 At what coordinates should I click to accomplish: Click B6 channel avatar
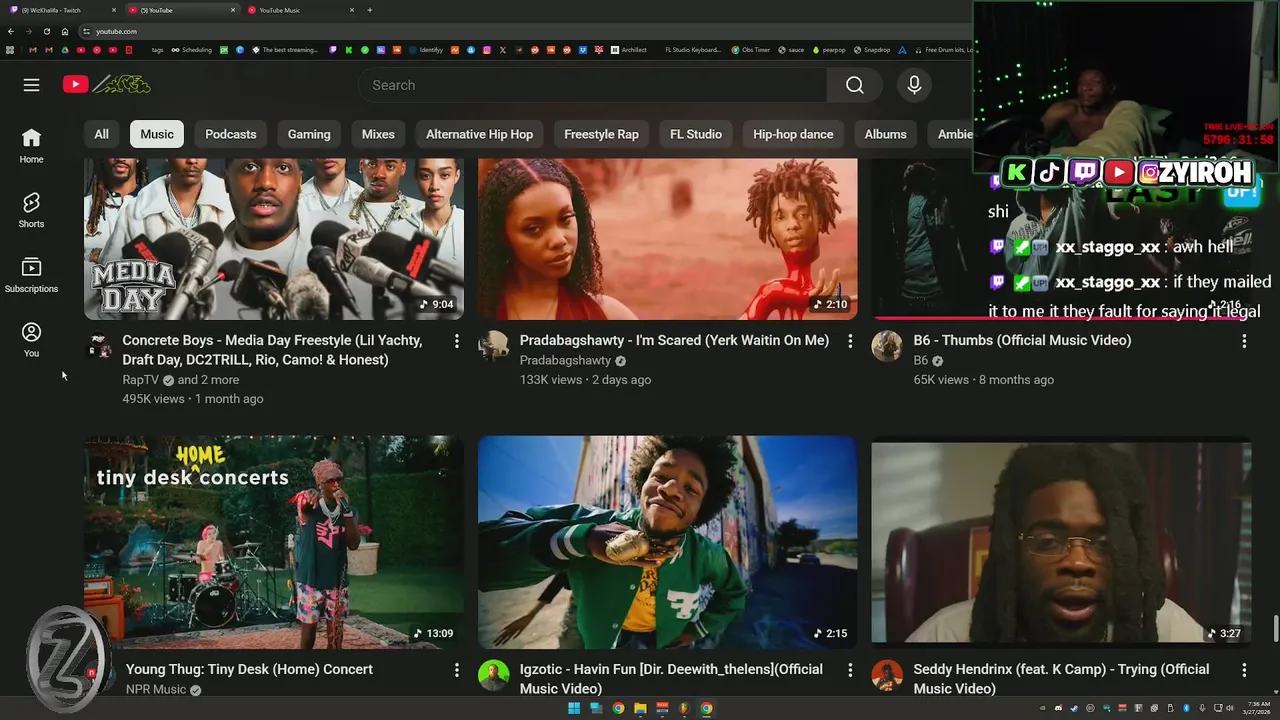coord(887,347)
